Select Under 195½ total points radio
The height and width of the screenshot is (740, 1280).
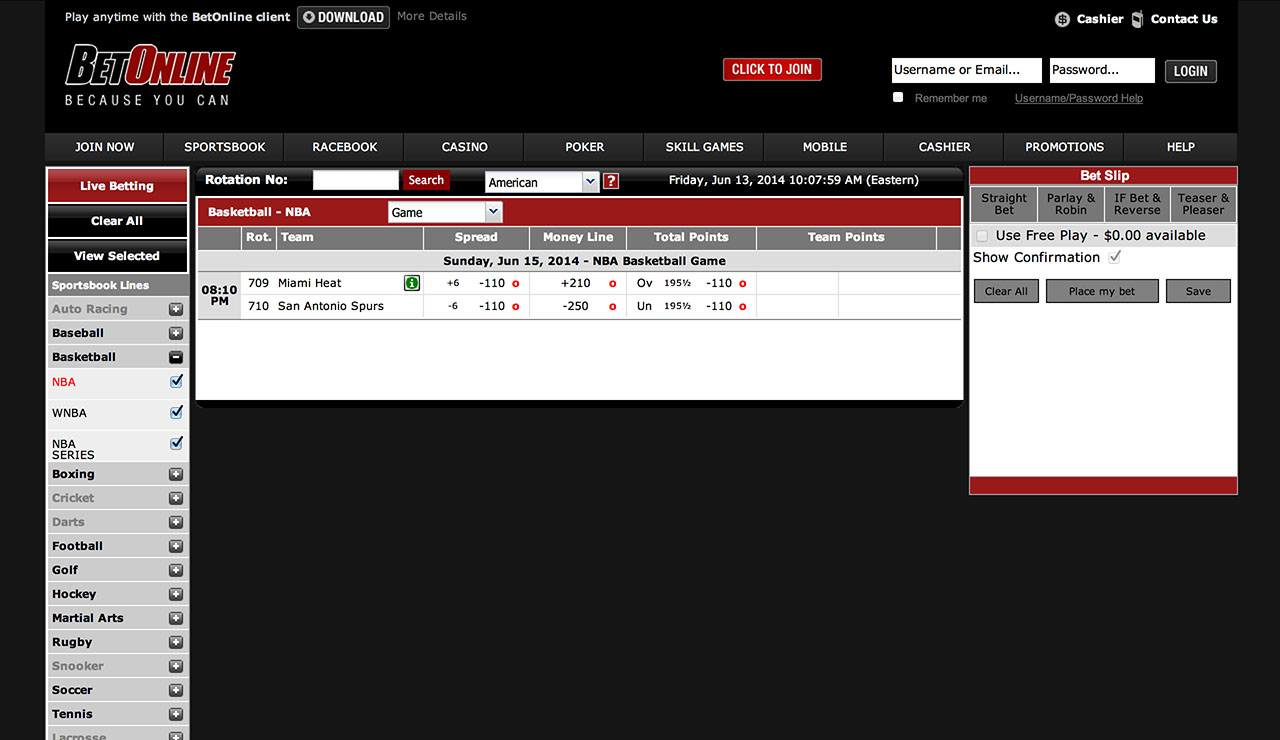coord(743,306)
